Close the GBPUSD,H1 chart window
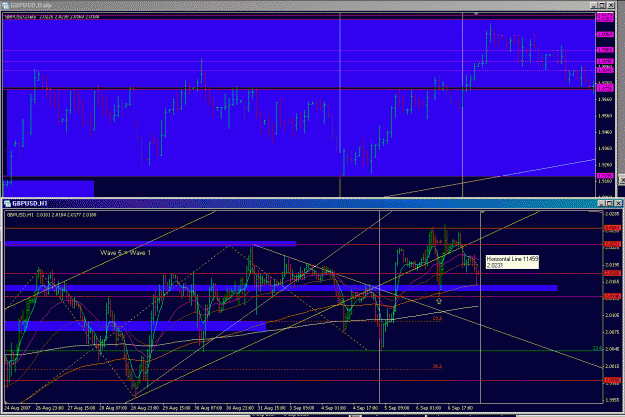 click(618, 203)
